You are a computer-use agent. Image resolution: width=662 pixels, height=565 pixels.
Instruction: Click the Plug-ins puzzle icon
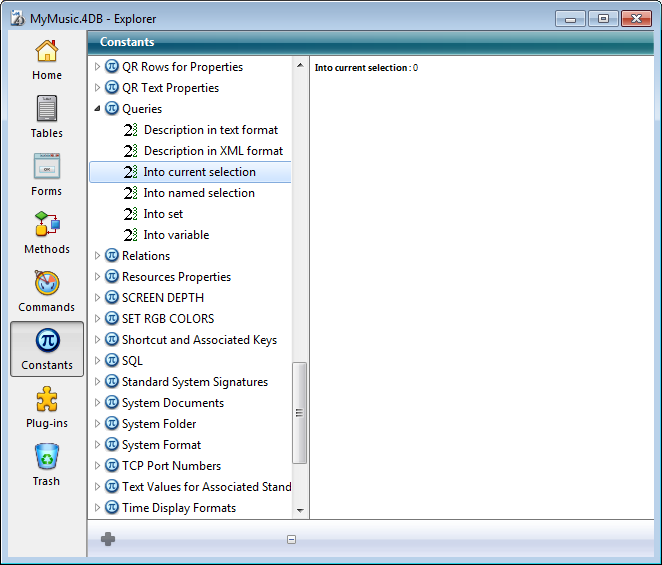pyautogui.click(x=46, y=400)
